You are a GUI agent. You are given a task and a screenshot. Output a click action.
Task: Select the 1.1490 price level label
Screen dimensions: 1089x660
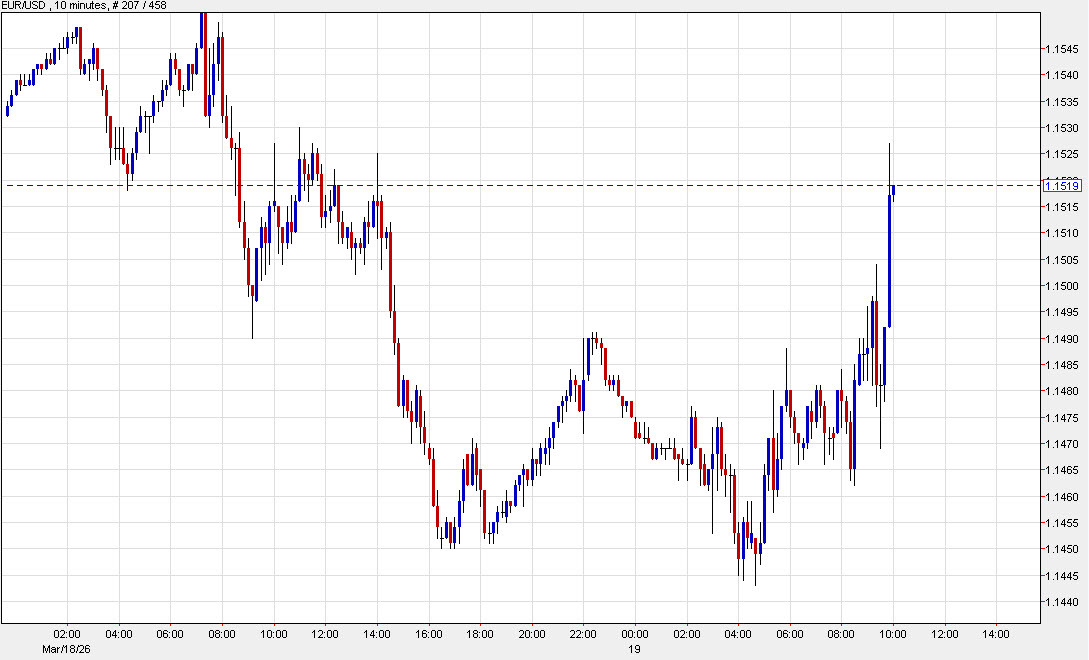click(x=1060, y=339)
